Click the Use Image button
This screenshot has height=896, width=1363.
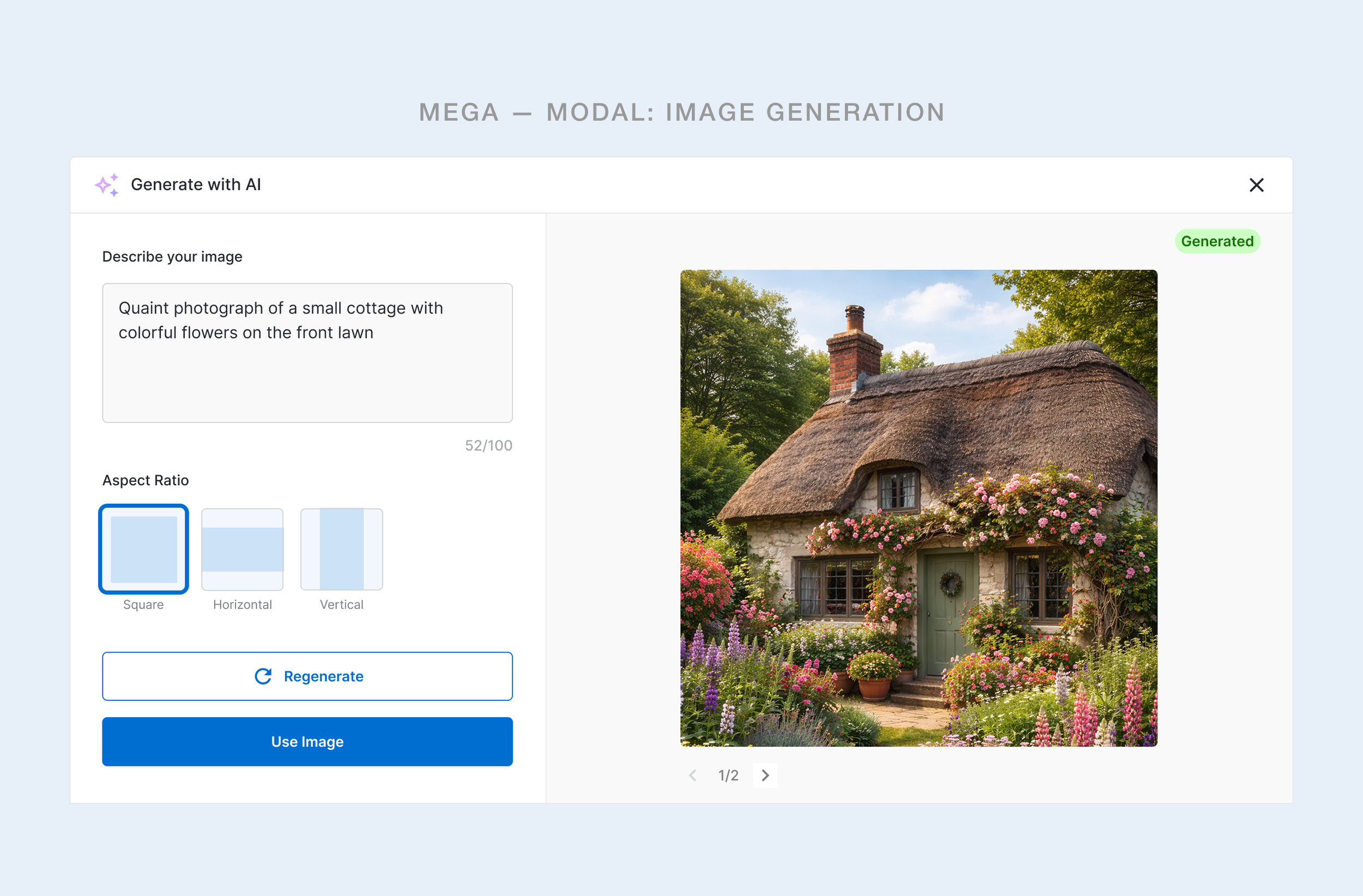click(x=307, y=741)
